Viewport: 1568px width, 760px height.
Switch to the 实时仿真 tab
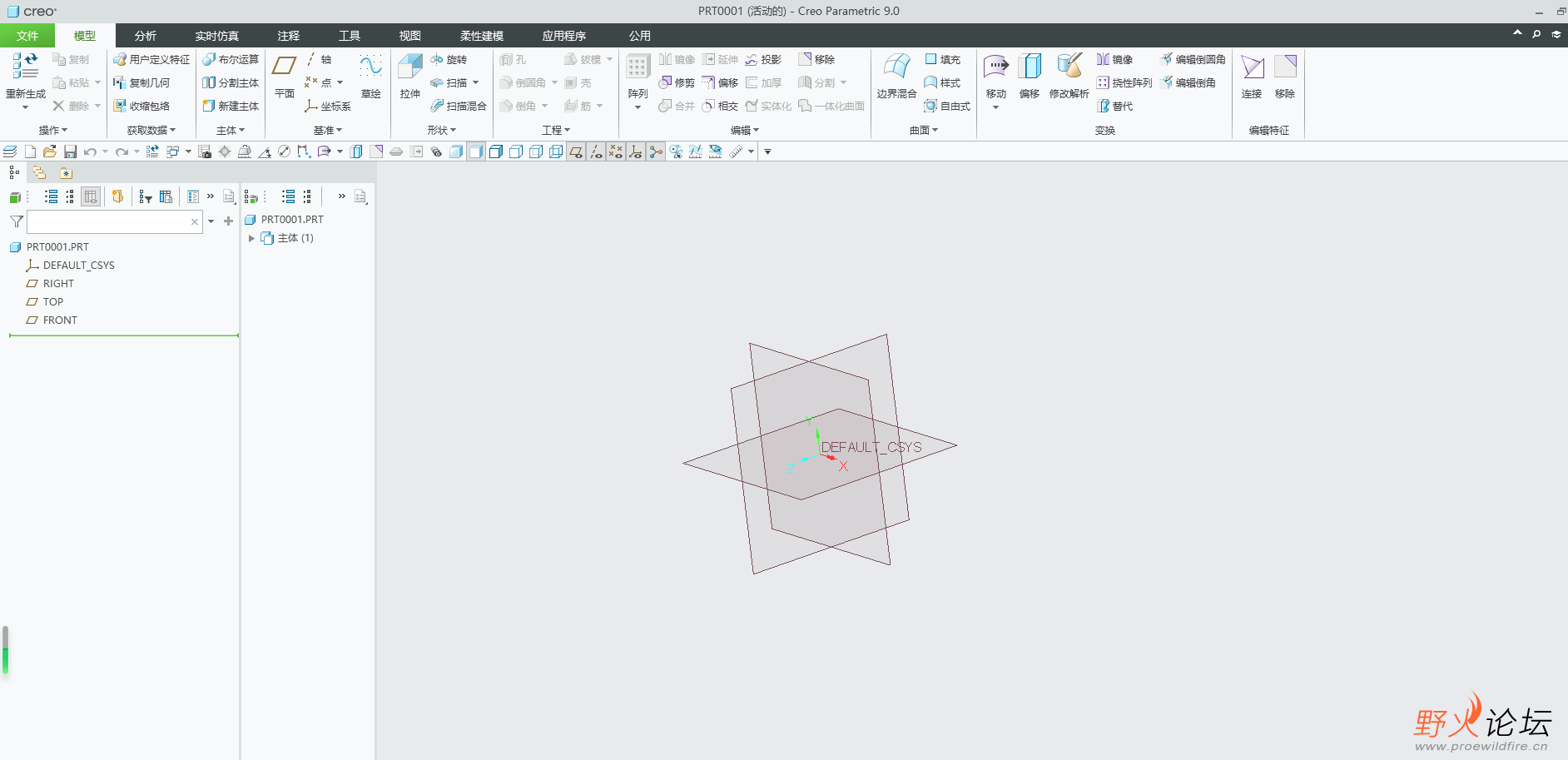(217, 36)
